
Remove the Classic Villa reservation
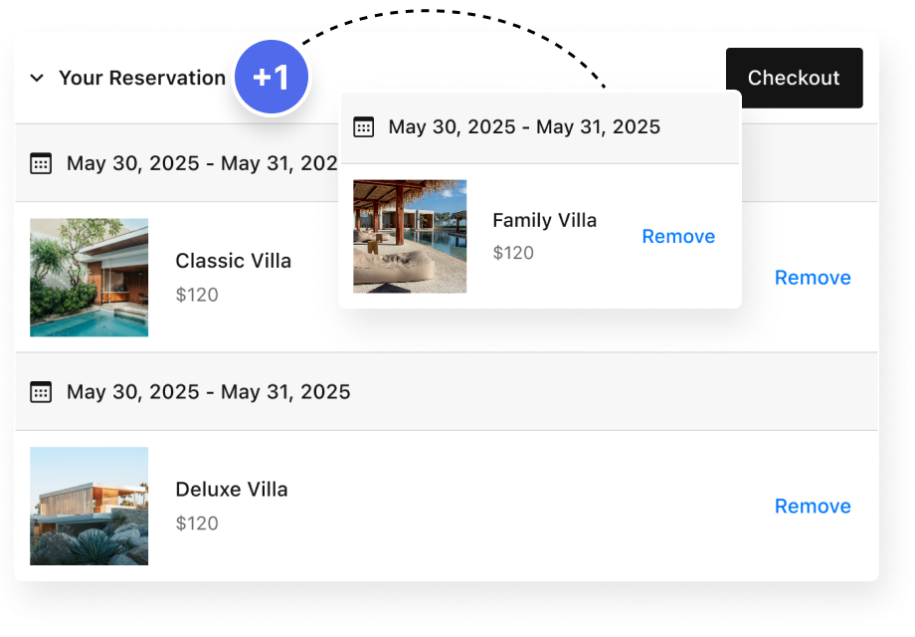[812, 277]
